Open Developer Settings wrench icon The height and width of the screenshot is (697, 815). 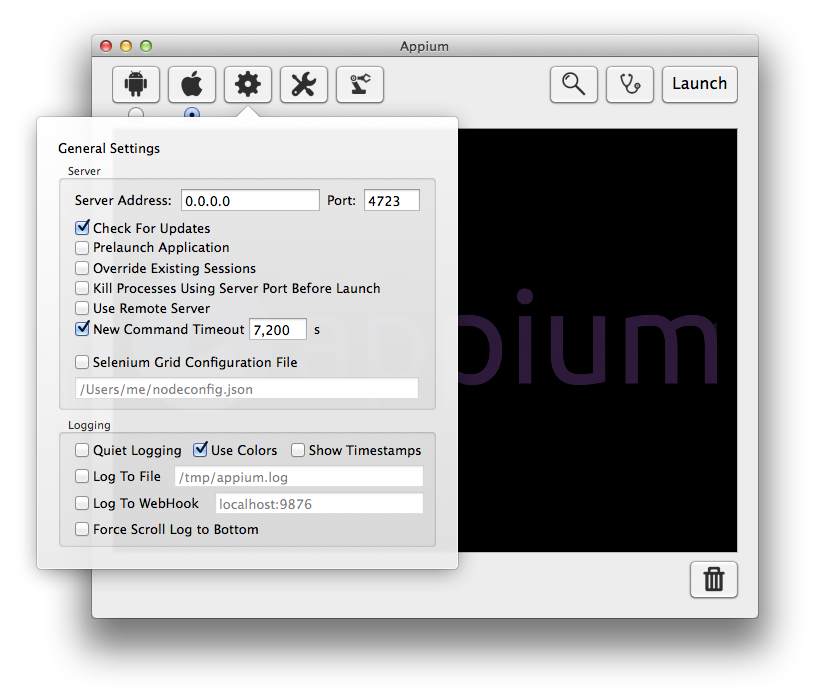[304, 85]
